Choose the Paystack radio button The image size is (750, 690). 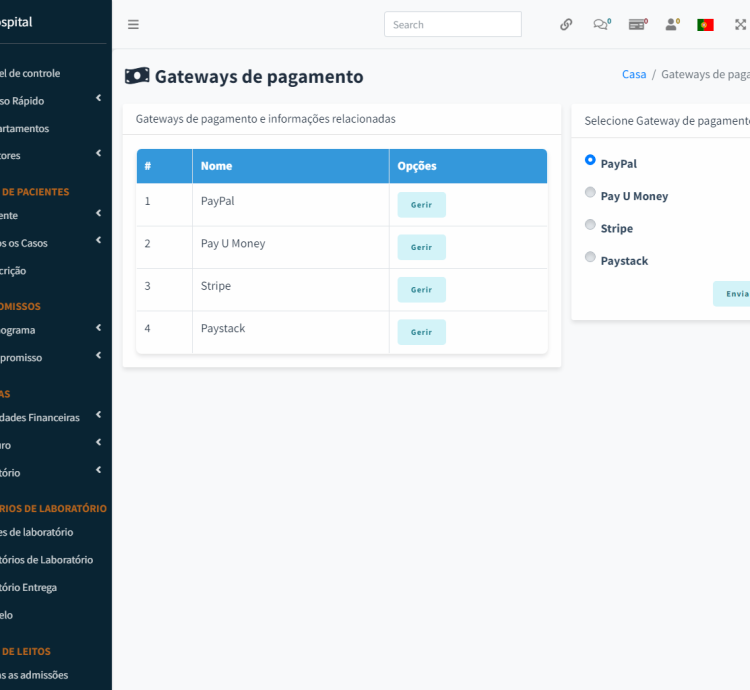pos(590,257)
